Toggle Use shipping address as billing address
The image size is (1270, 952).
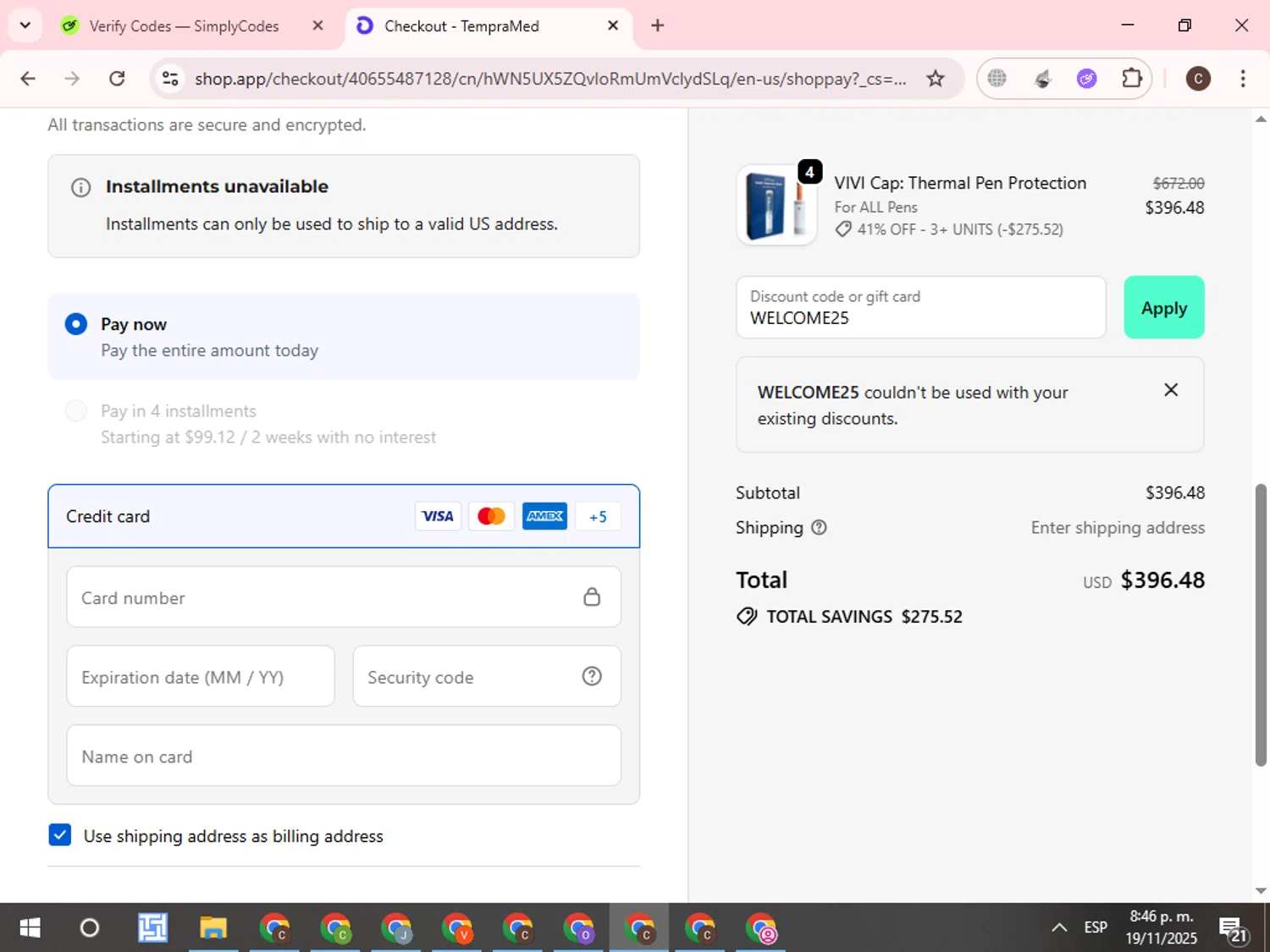[60, 835]
